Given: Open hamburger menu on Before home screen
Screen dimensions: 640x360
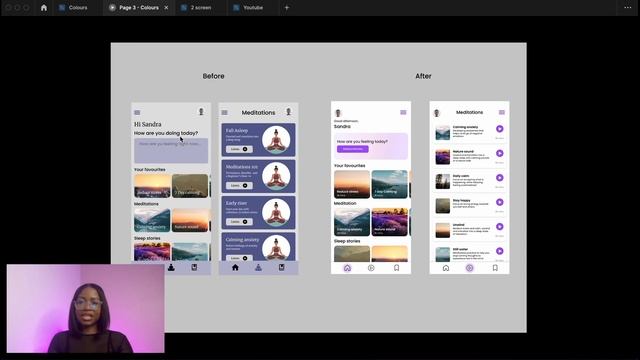Looking at the screenshot, I should (137, 112).
